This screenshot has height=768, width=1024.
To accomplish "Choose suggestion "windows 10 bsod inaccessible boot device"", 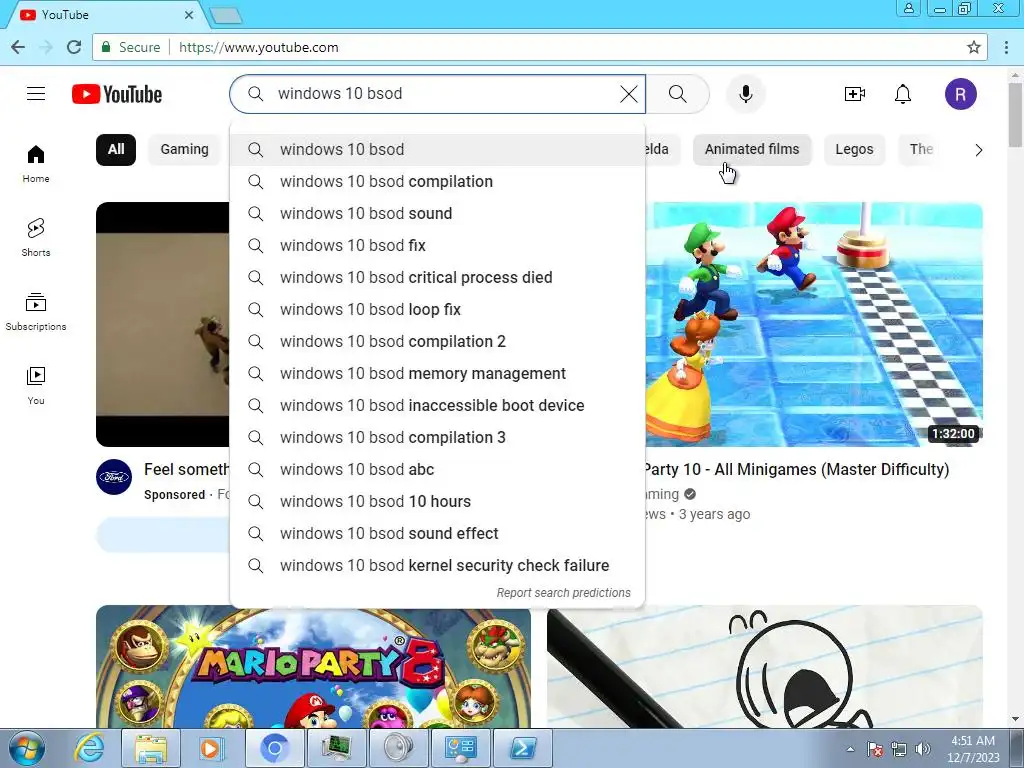I will click(438, 406).
